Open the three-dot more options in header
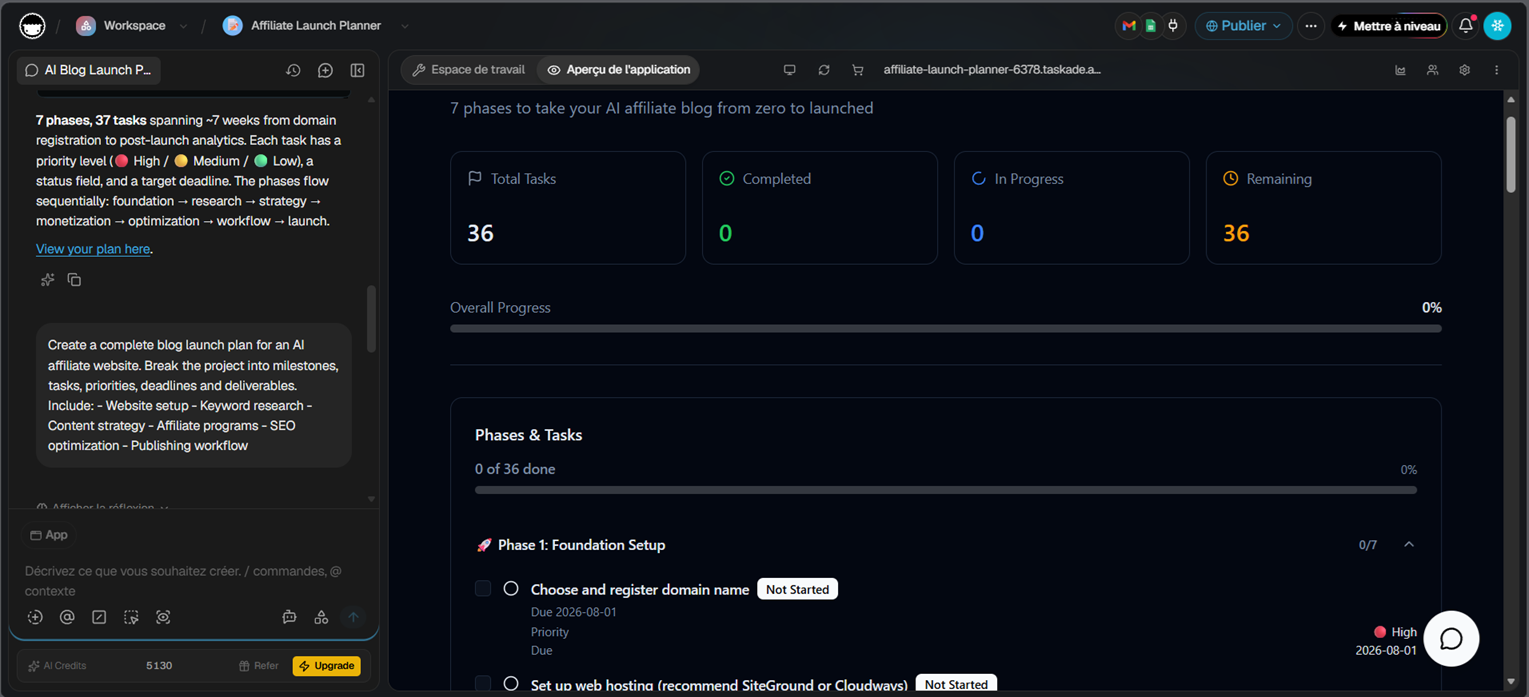Image resolution: width=1529 pixels, height=697 pixels. click(1311, 26)
